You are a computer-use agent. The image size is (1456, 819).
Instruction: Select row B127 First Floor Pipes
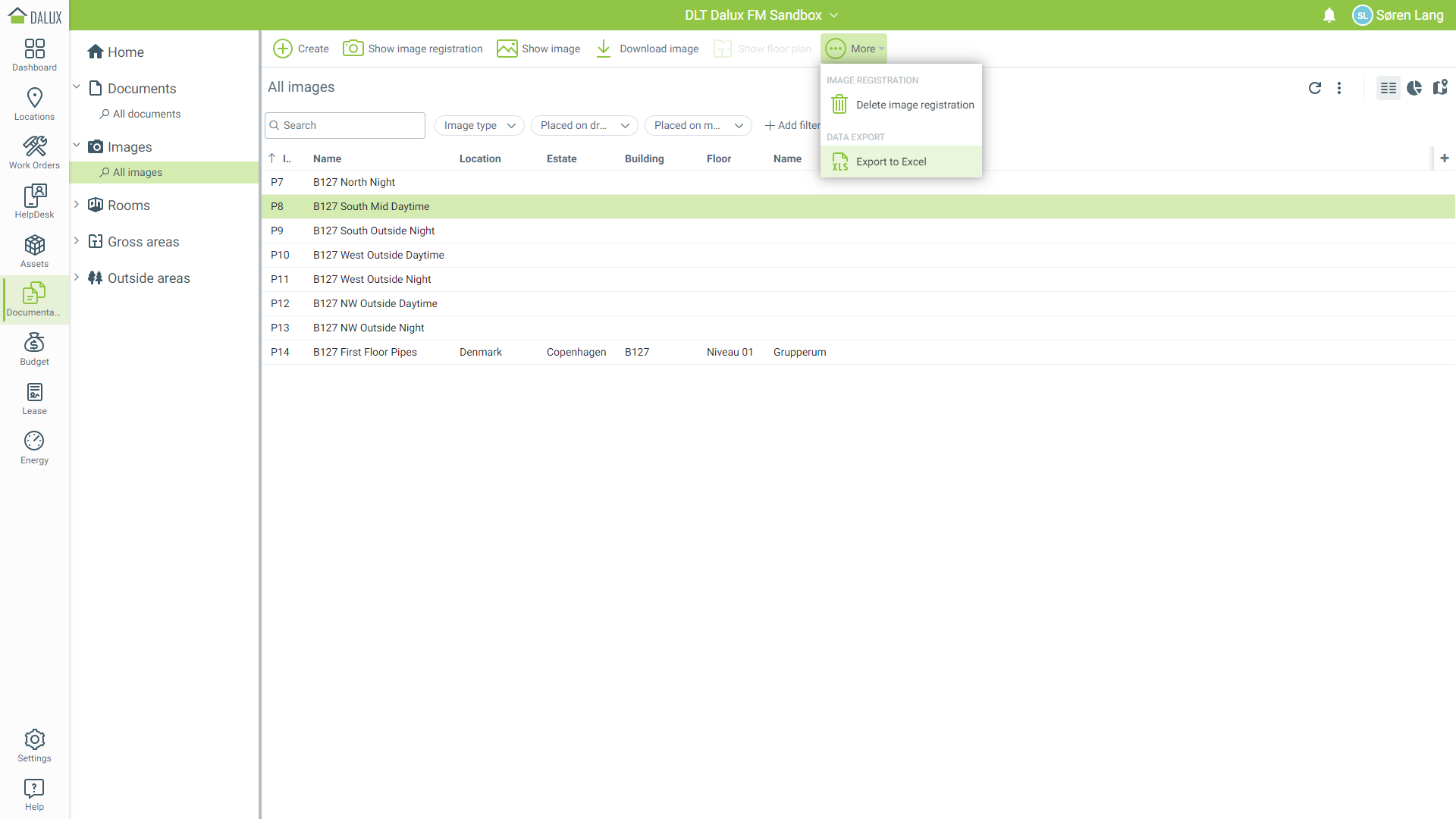(365, 352)
